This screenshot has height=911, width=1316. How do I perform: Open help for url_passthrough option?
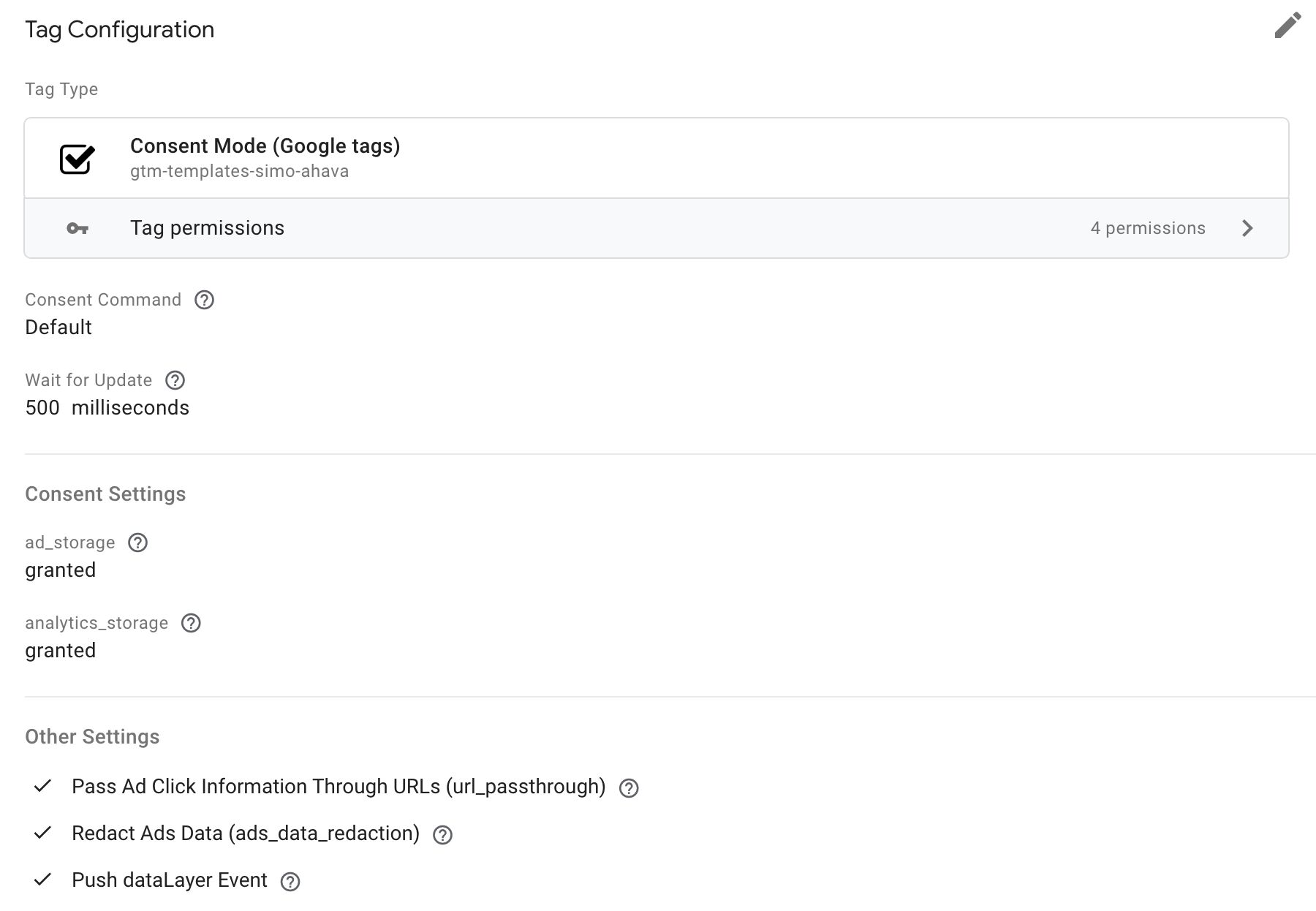(629, 788)
